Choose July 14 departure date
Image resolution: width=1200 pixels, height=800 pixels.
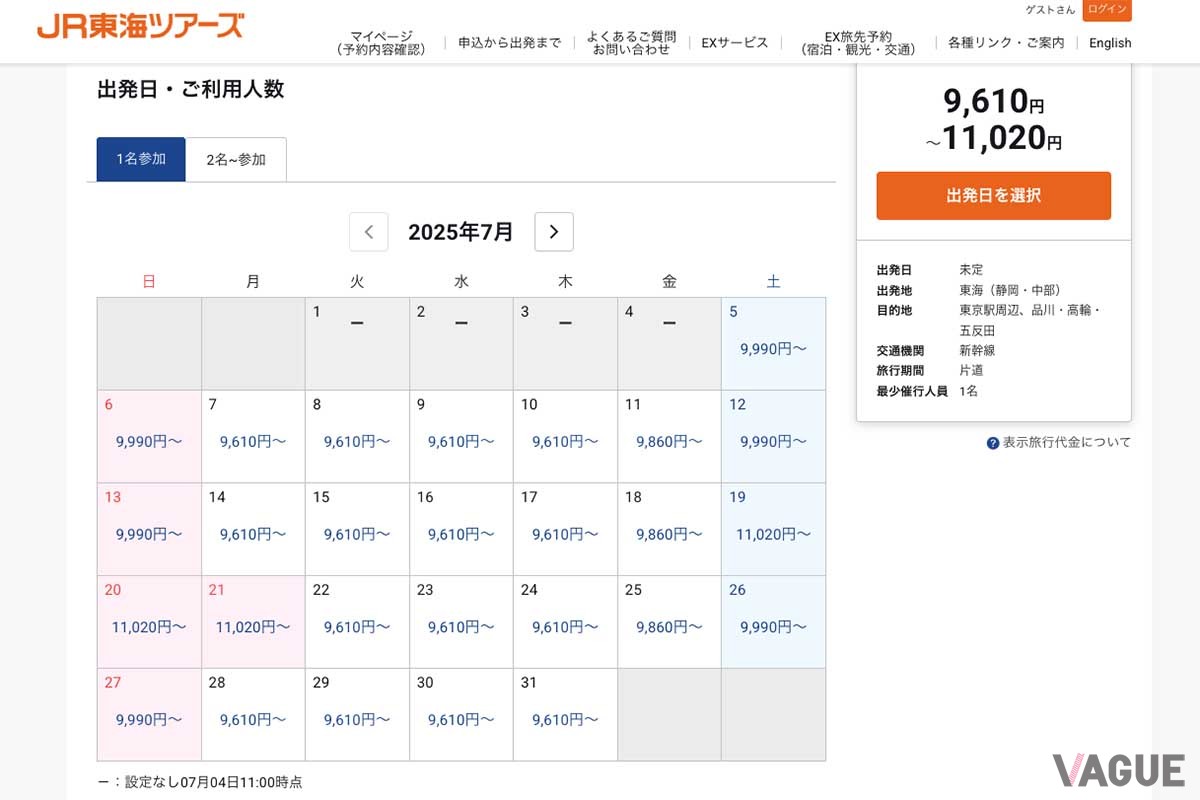pyautogui.click(x=253, y=530)
